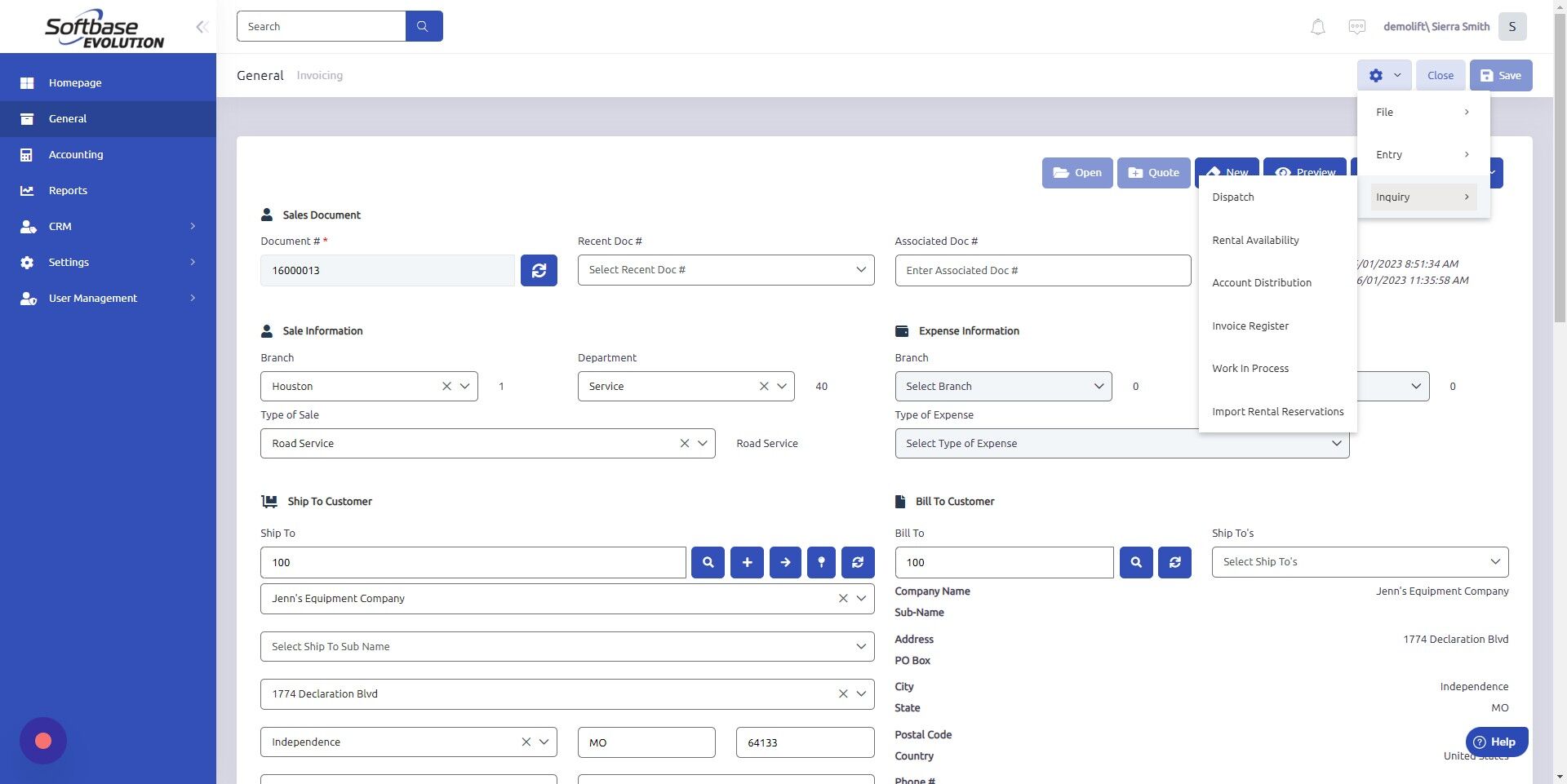Viewport: 1567px width, 784px height.
Task: Clear Road Service type of sale
Action: pos(684,443)
